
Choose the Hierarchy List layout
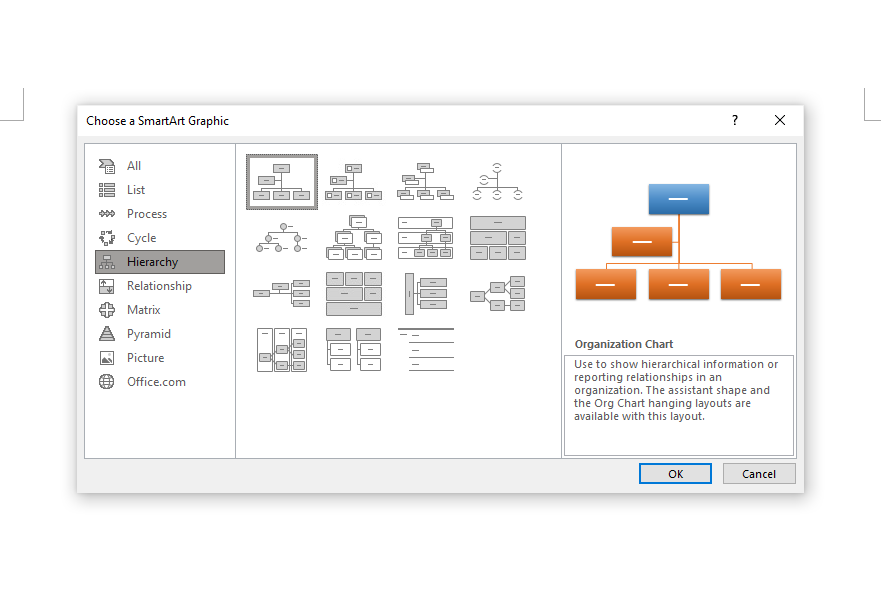(354, 350)
